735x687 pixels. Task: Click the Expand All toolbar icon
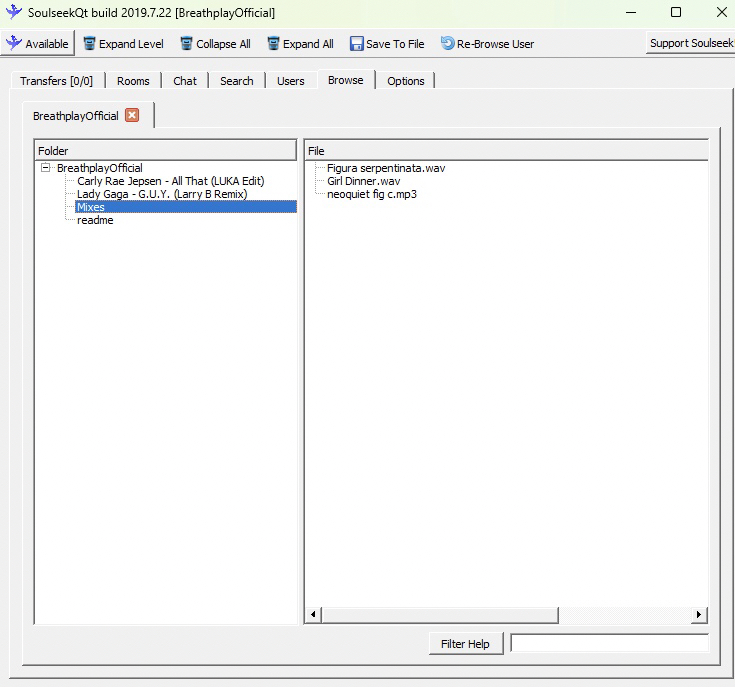click(x=273, y=44)
